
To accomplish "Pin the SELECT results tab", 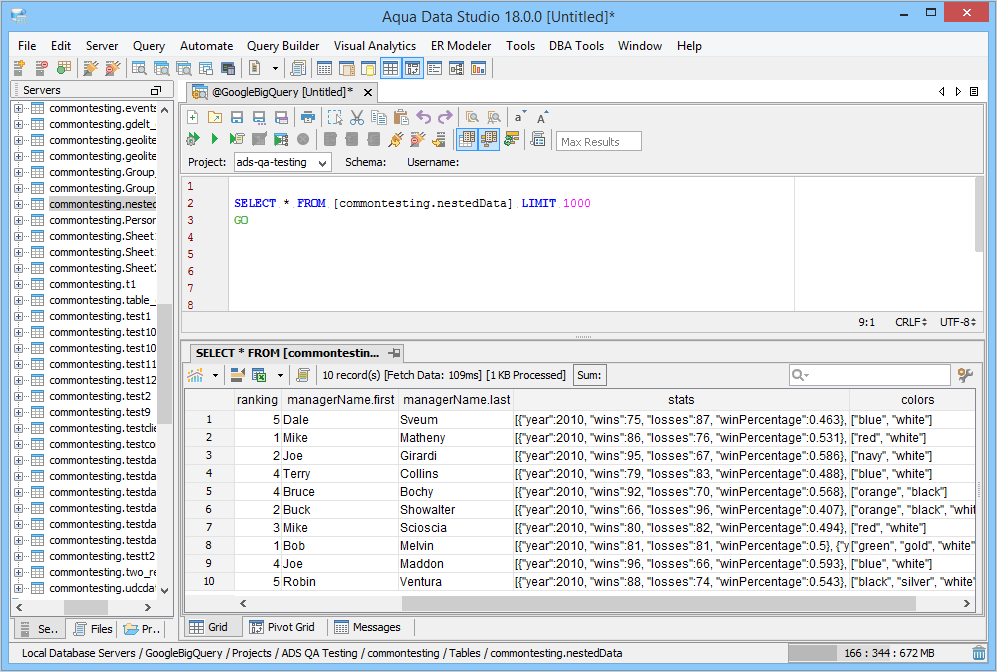I will (x=395, y=353).
